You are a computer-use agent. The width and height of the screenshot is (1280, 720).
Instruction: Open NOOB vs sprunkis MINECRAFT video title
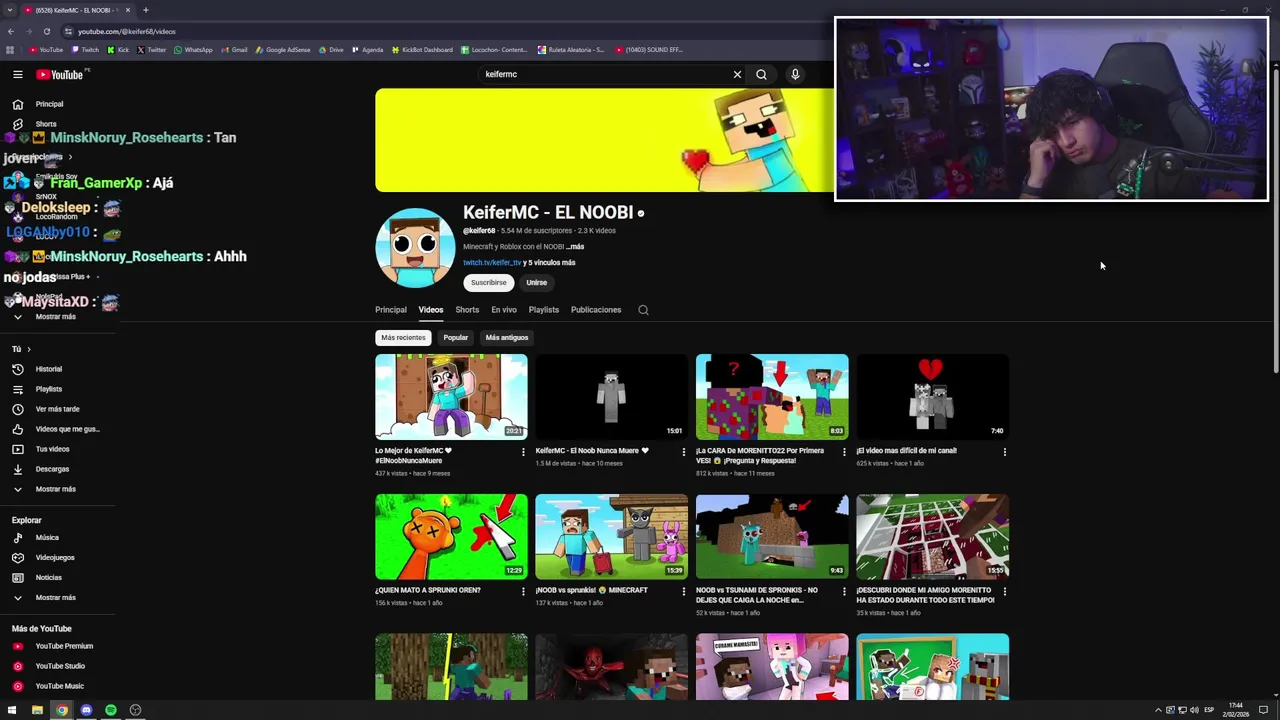(x=592, y=591)
